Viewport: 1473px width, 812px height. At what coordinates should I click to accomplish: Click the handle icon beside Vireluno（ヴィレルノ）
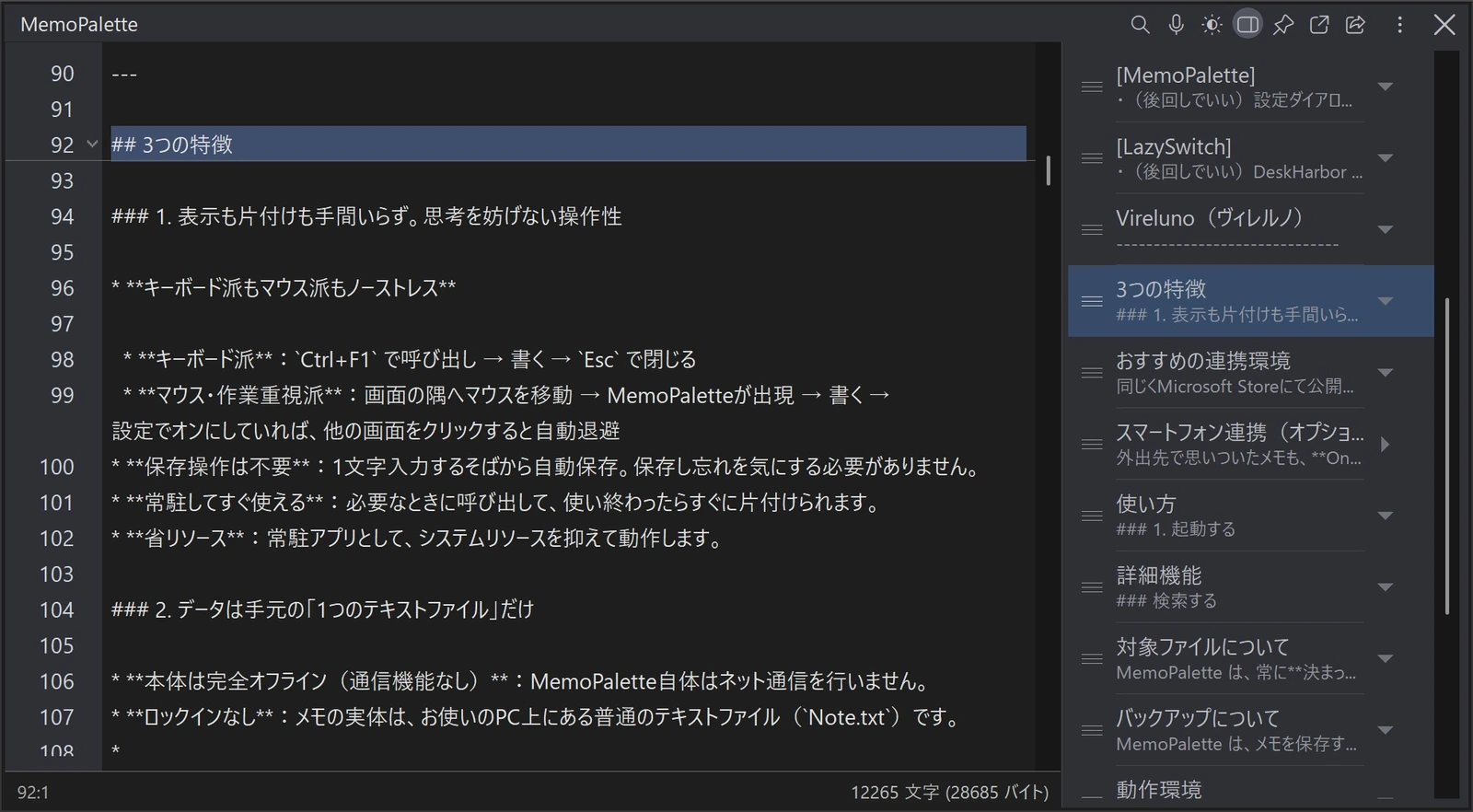coord(1092,230)
